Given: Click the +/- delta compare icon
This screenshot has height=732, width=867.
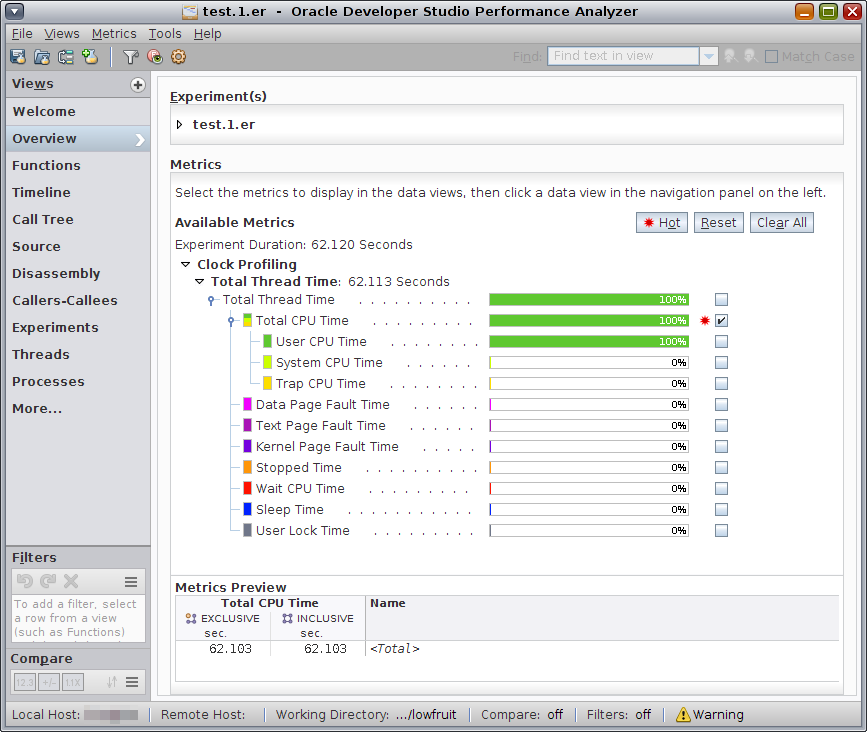Looking at the screenshot, I should pyautogui.click(x=49, y=682).
